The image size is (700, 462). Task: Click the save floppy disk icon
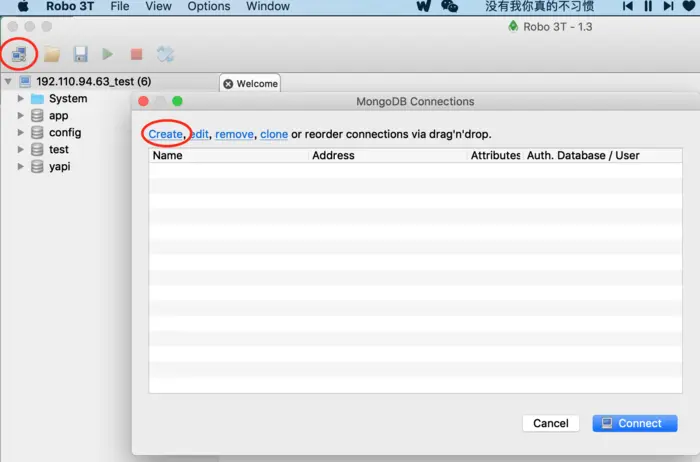pyautogui.click(x=80, y=54)
